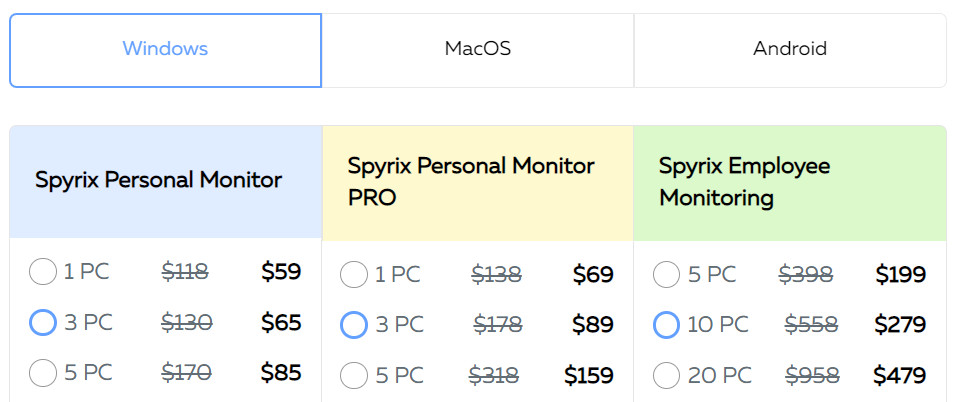Screen dimensions: 956x402
Task: Choose 3 PC for Spyrix Personal Monitor
Action: (43, 323)
